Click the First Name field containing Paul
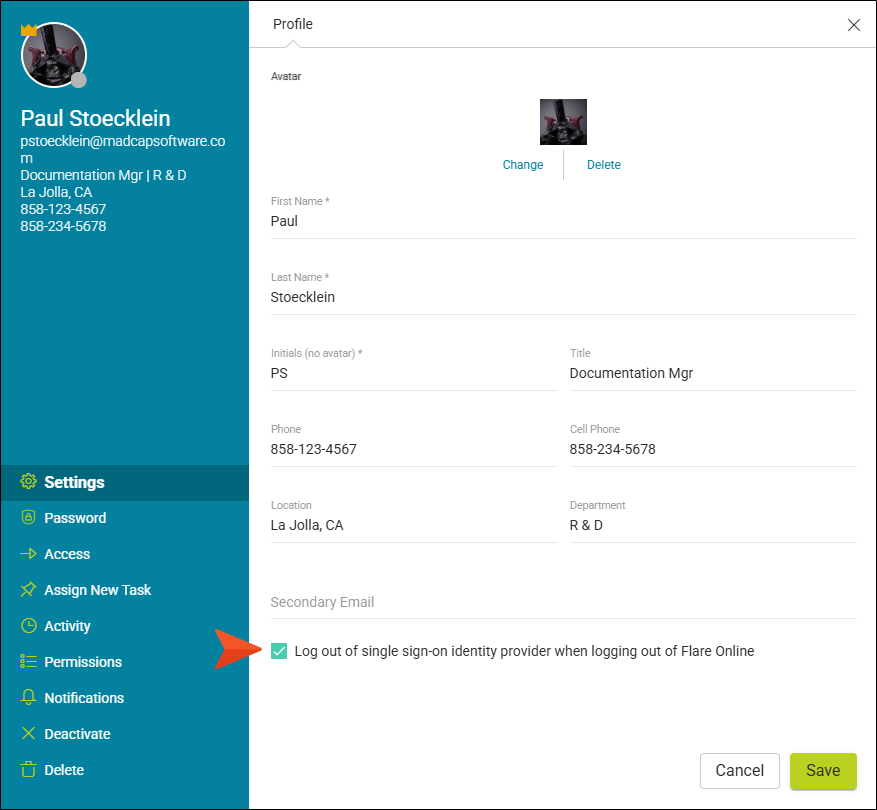877x810 pixels. coord(563,221)
